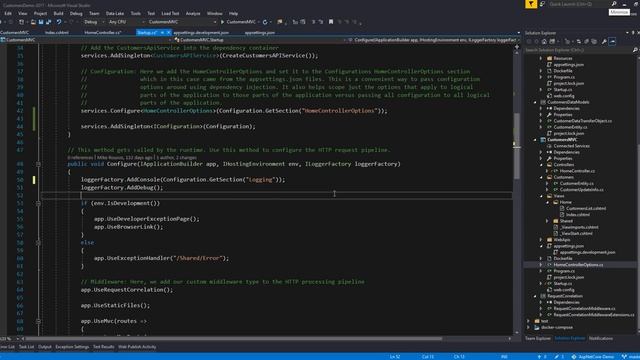Click the AspNetCore Demo repository status item

pos(593,356)
